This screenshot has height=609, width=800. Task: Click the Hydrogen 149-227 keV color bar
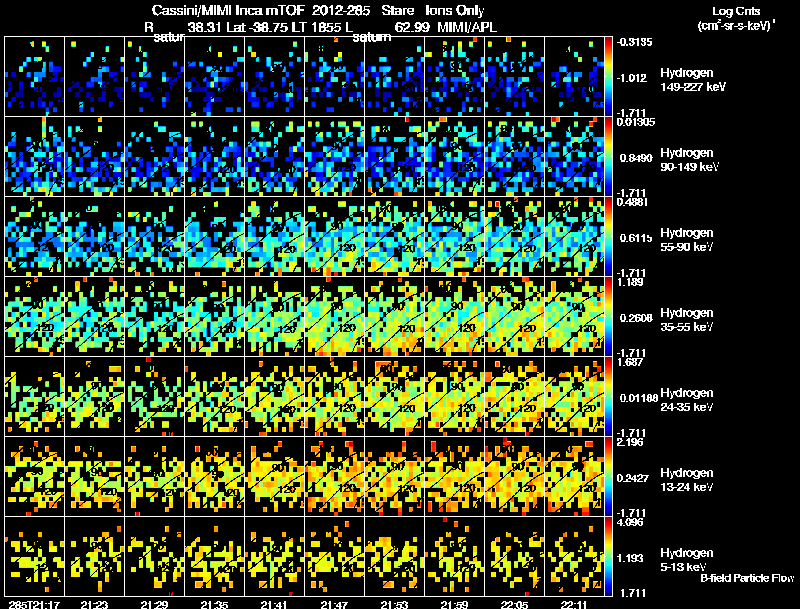(608, 77)
